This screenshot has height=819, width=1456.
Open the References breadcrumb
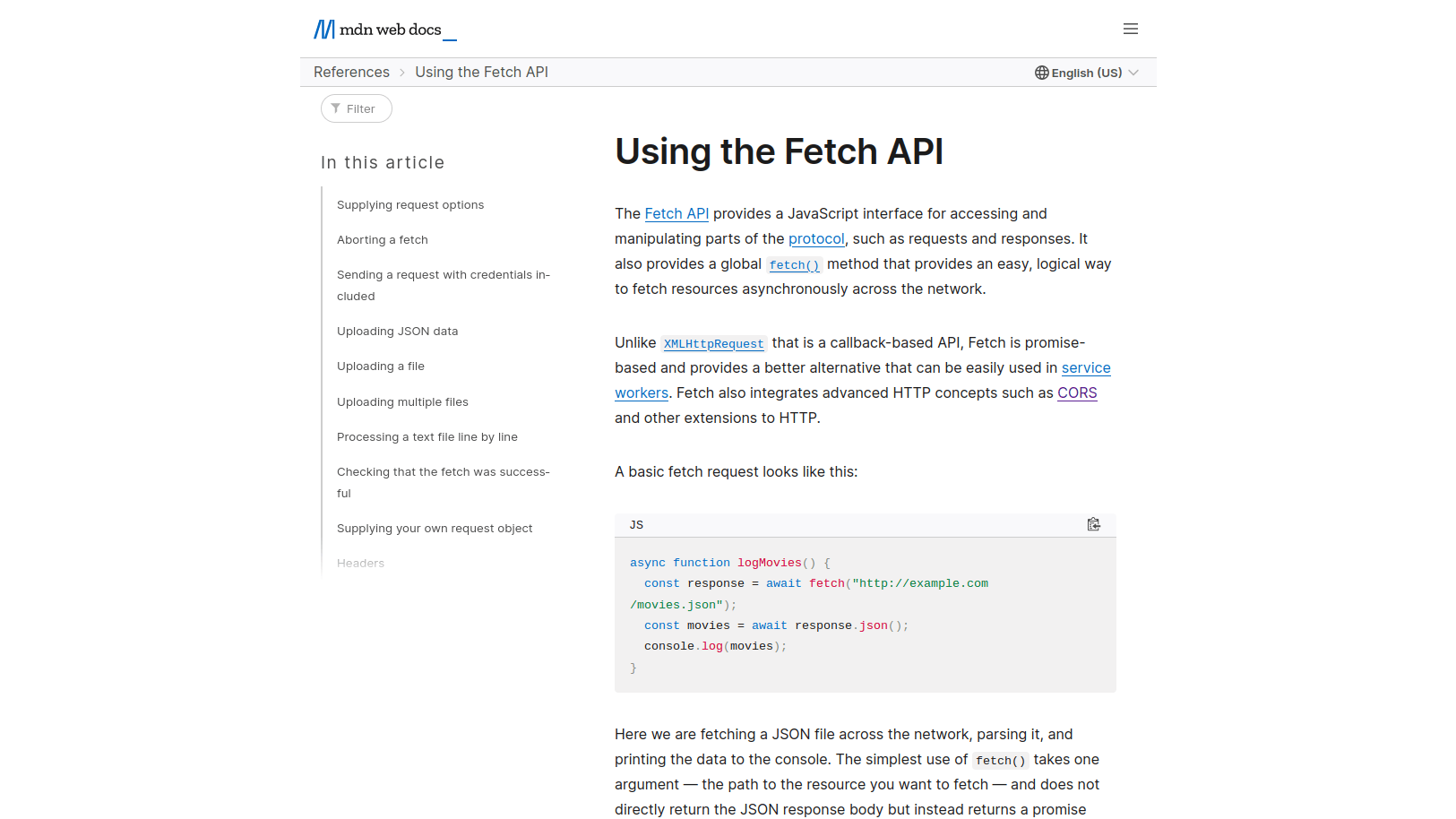[x=351, y=72]
